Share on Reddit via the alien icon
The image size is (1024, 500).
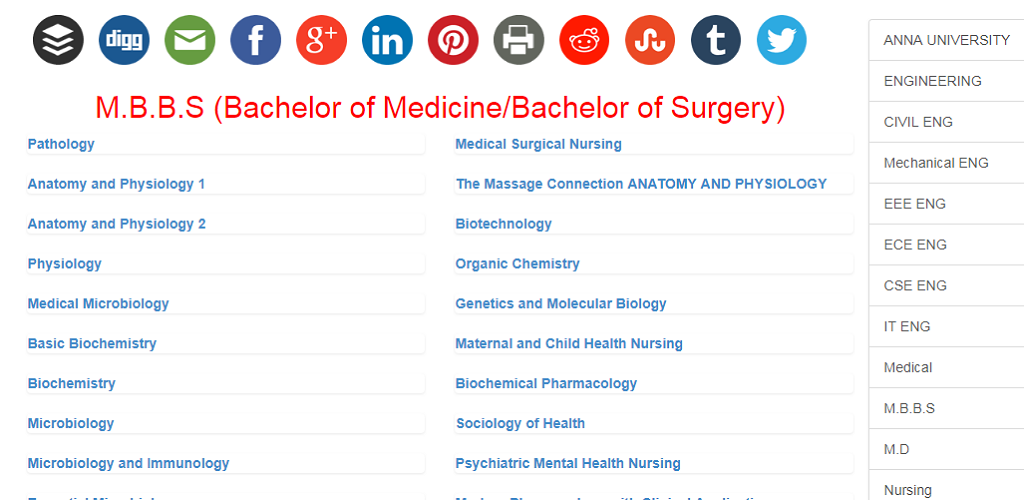[x=584, y=40]
